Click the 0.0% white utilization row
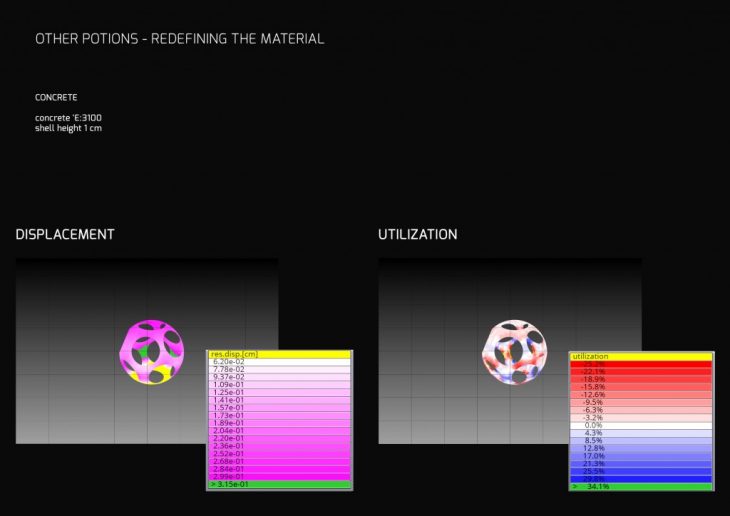The width and height of the screenshot is (730, 516). (641, 425)
